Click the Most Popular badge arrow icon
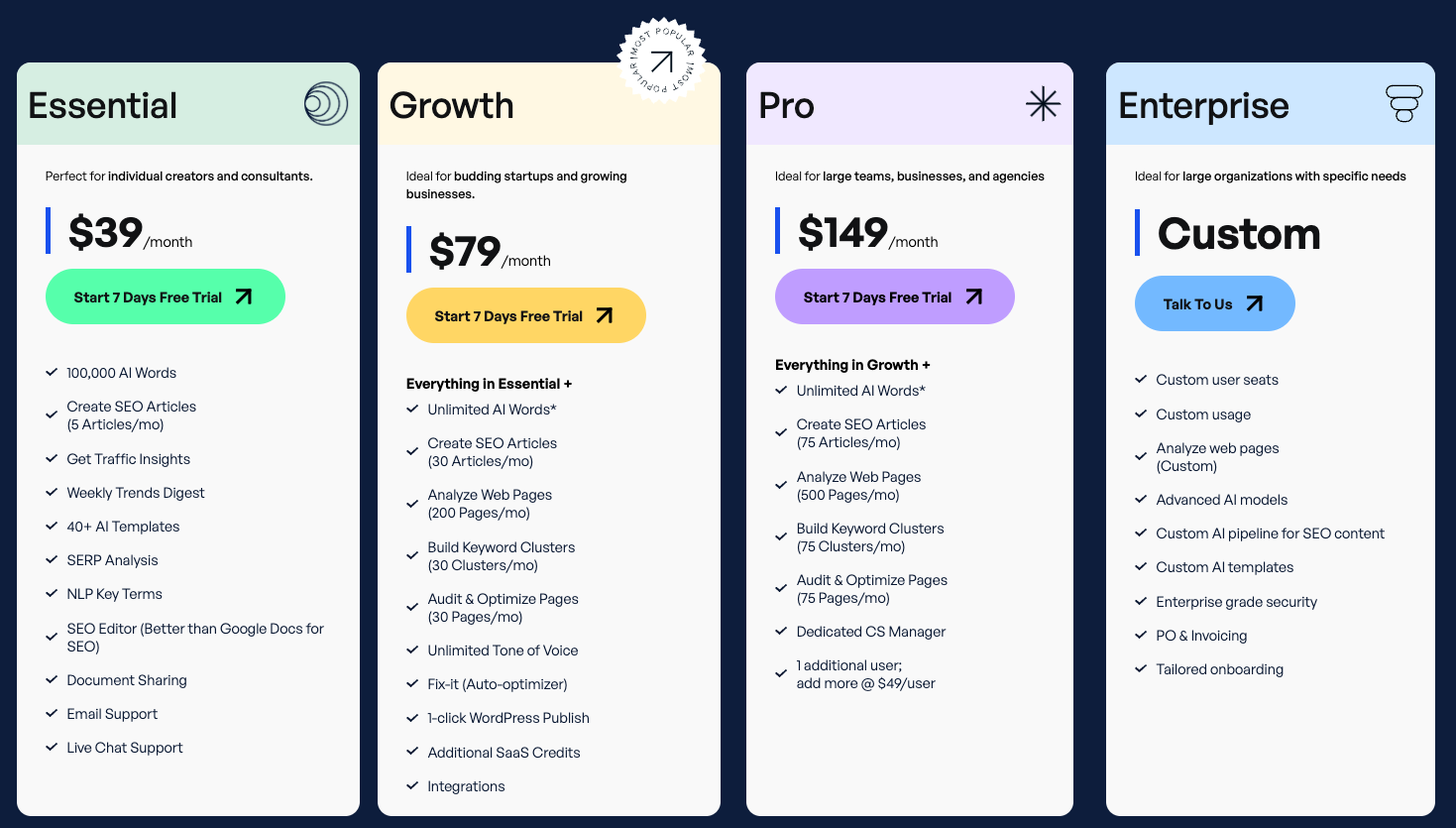 pos(661,60)
